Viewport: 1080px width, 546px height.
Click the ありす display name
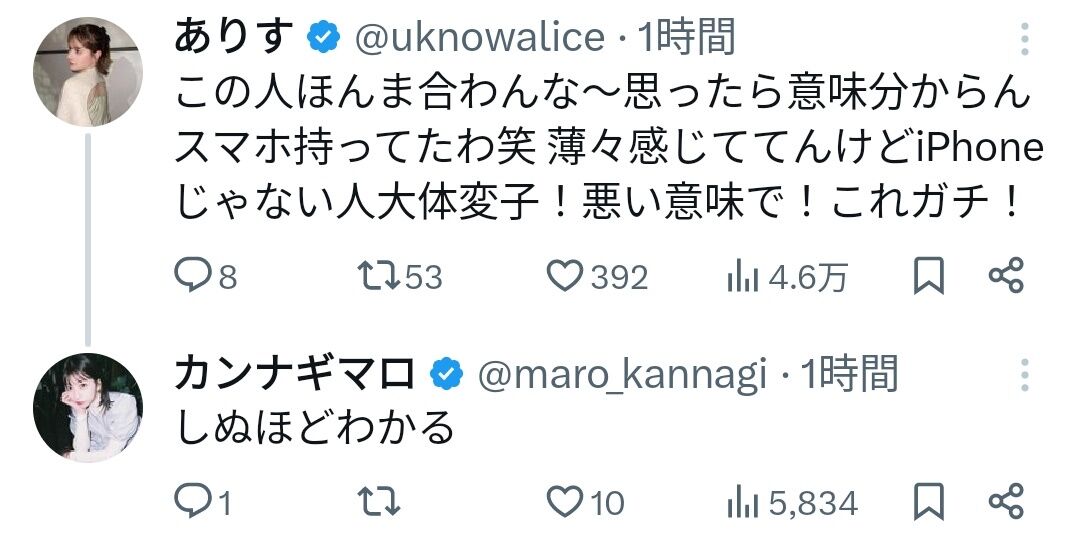tap(234, 38)
